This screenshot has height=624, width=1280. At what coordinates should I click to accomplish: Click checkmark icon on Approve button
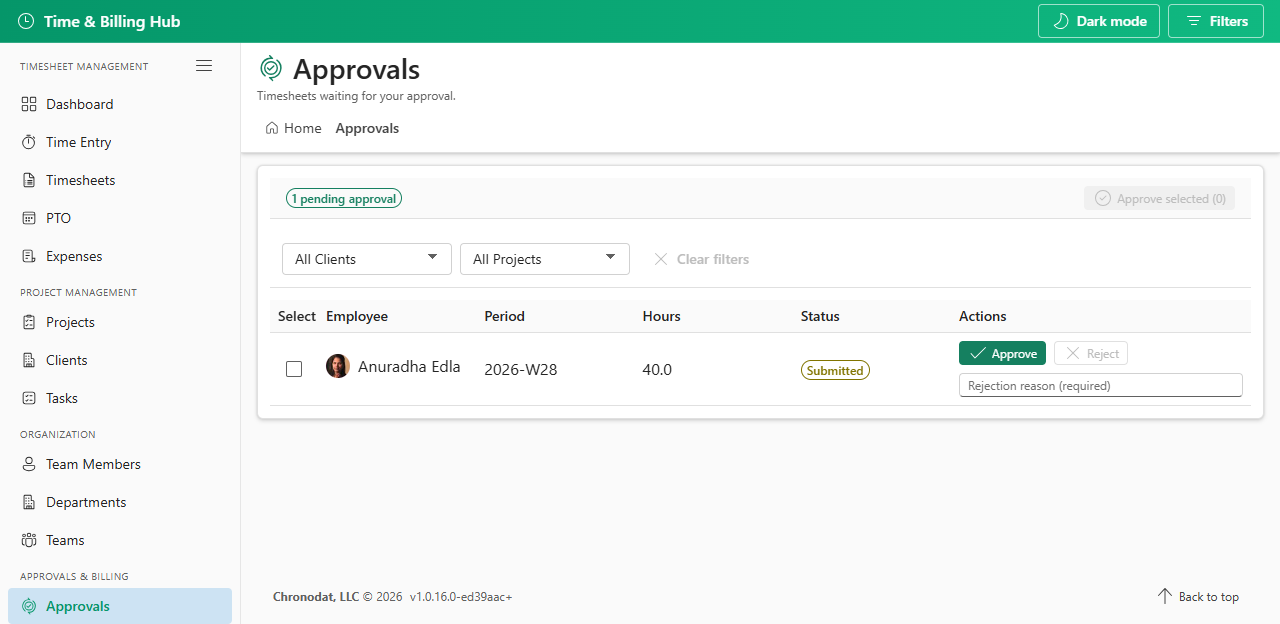pyautogui.click(x=978, y=354)
